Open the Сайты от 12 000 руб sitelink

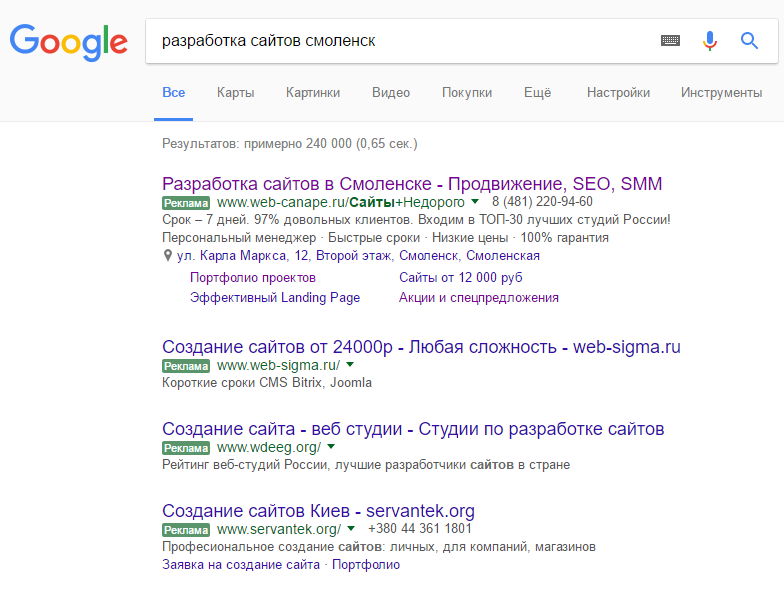point(460,278)
